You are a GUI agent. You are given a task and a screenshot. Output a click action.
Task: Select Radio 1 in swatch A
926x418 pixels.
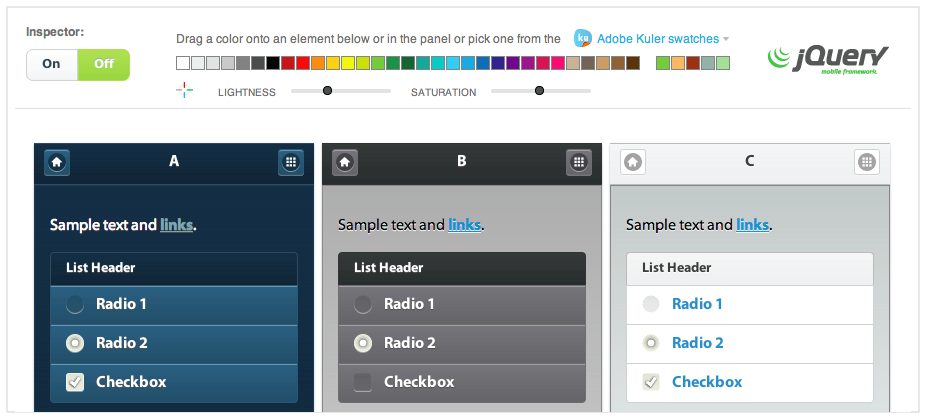point(75,304)
